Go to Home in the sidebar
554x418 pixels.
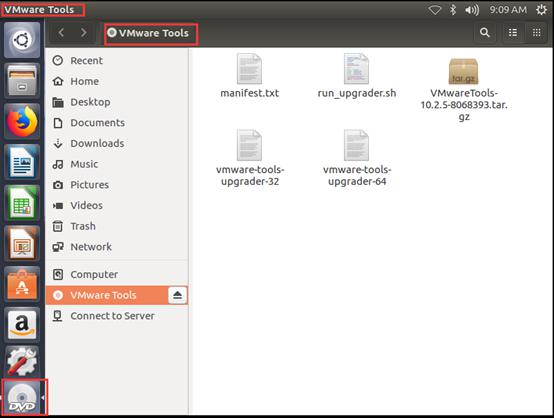tap(117, 81)
